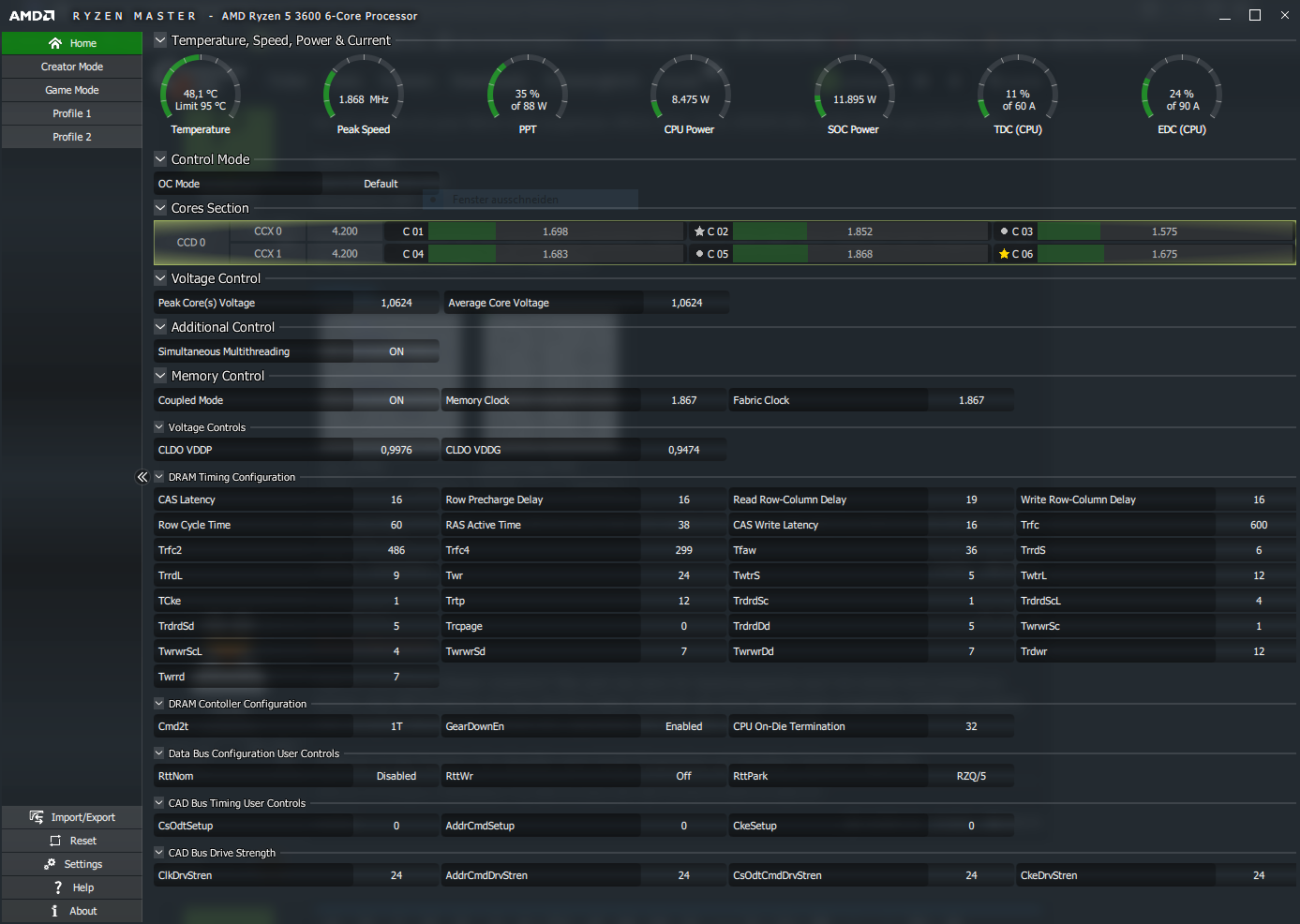The height and width of the screenshot is (924, 1300).
Task: Click the AMD logo in title bar
Action: point(32,16)
